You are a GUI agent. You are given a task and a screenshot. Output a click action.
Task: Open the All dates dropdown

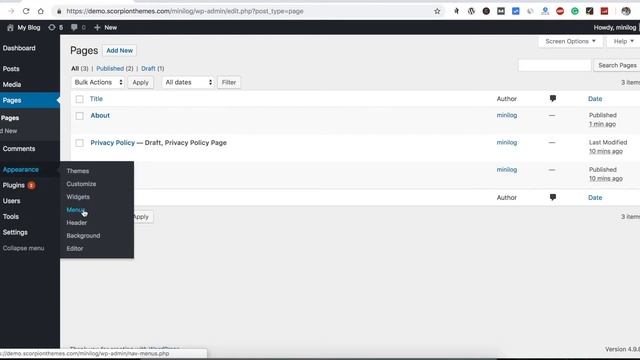pyautogui.click(x=188, y=82)
